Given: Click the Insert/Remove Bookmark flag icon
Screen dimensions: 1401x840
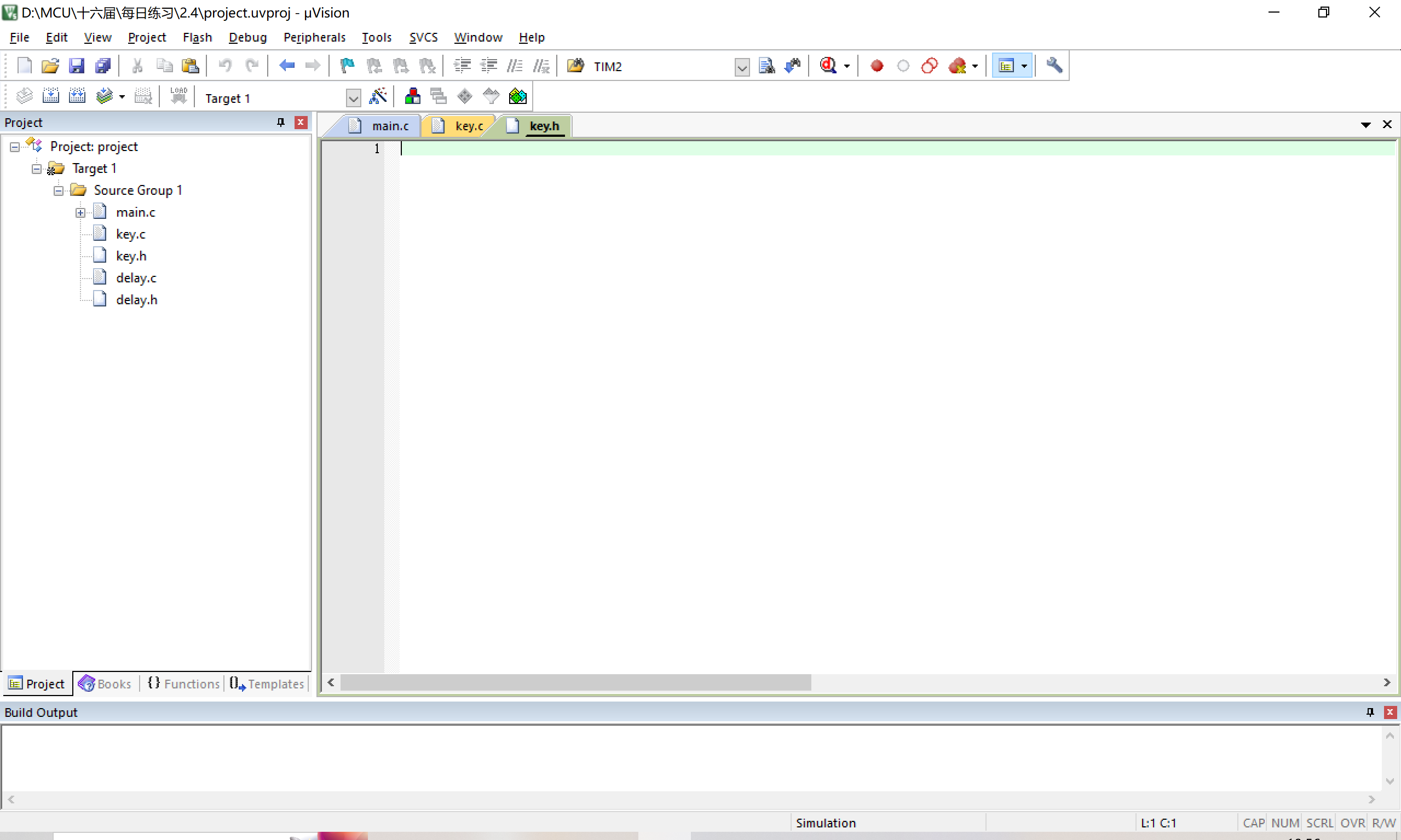Looking at the screenshot, I should click(347, 66).
